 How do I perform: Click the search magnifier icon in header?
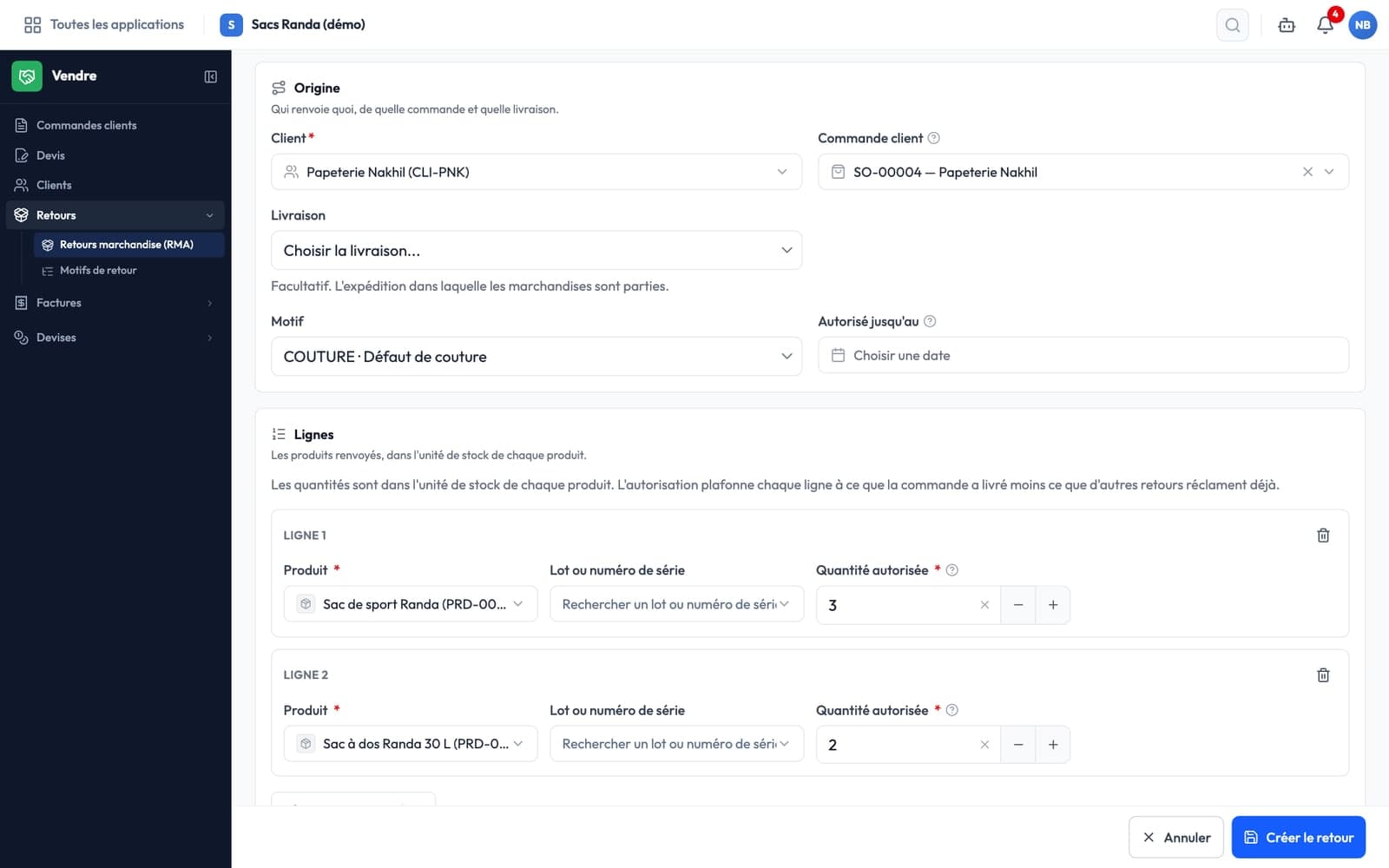pyautogui.click(x=1232, y=25)
